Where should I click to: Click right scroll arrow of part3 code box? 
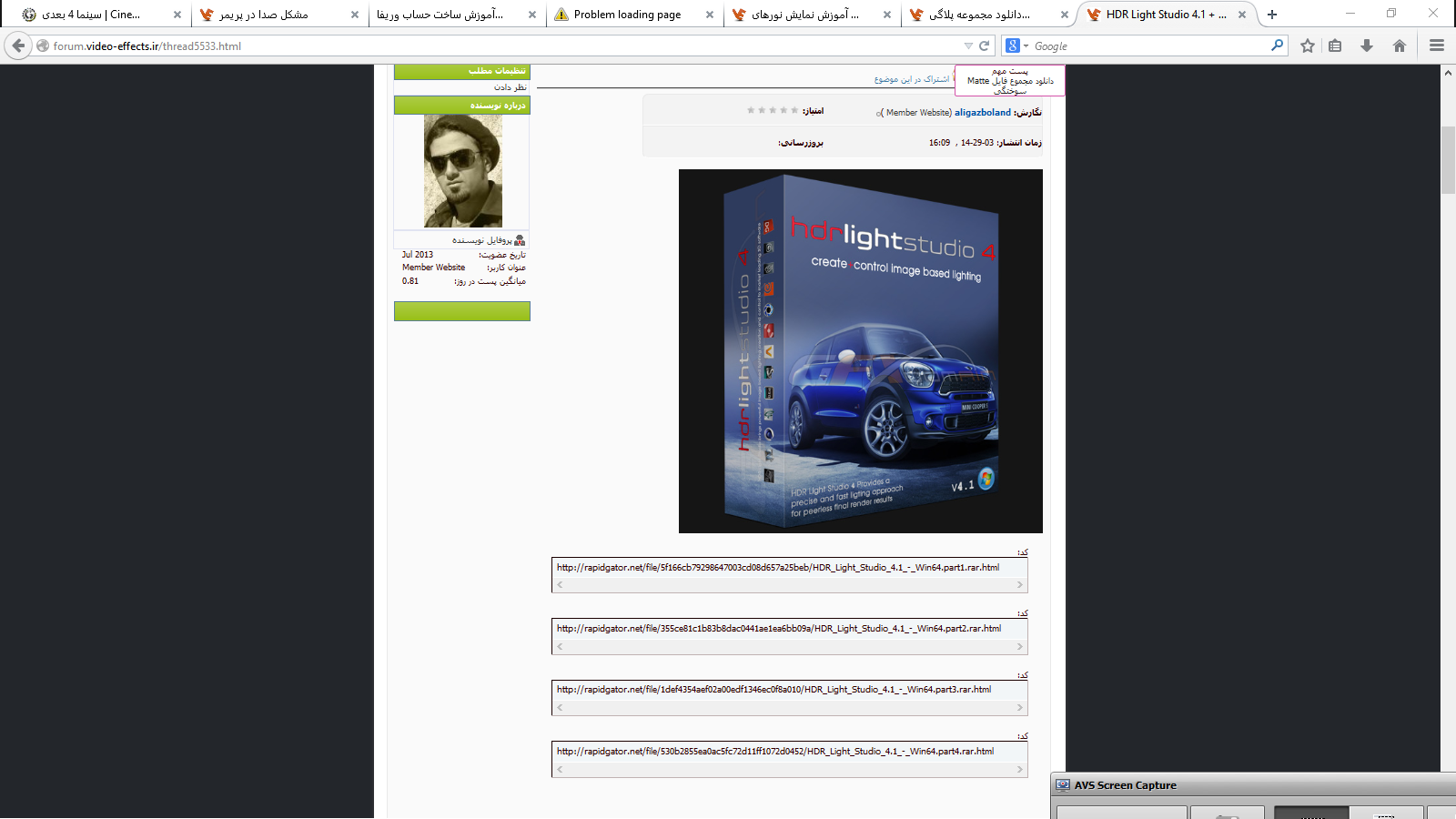1020,707
